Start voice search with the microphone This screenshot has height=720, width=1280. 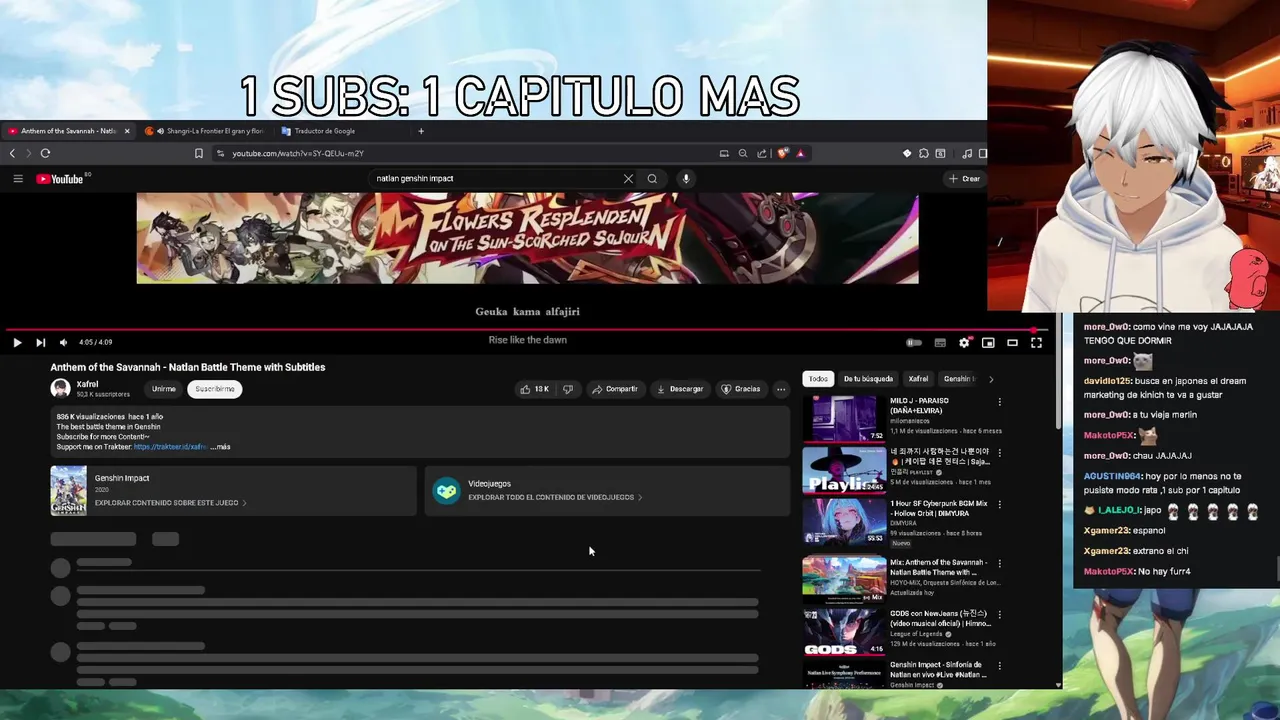coord(685,178)
